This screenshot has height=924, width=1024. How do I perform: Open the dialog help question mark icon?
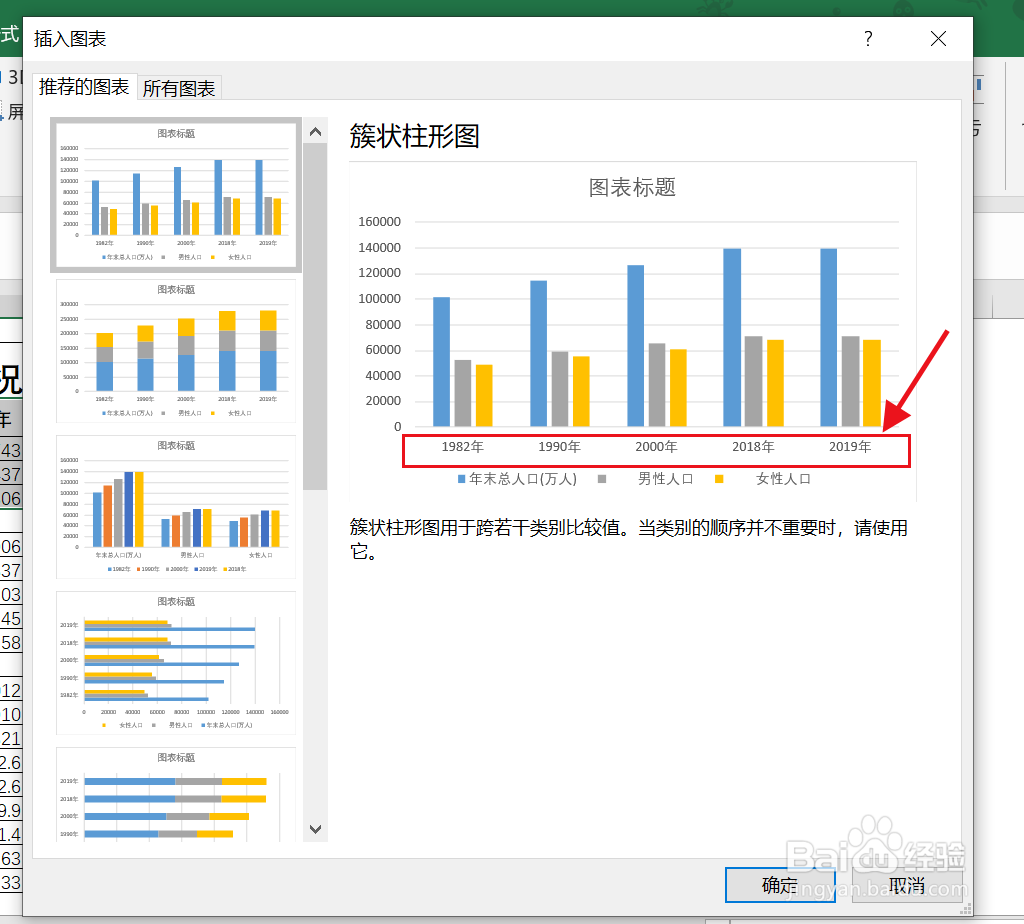coord(868,38)
